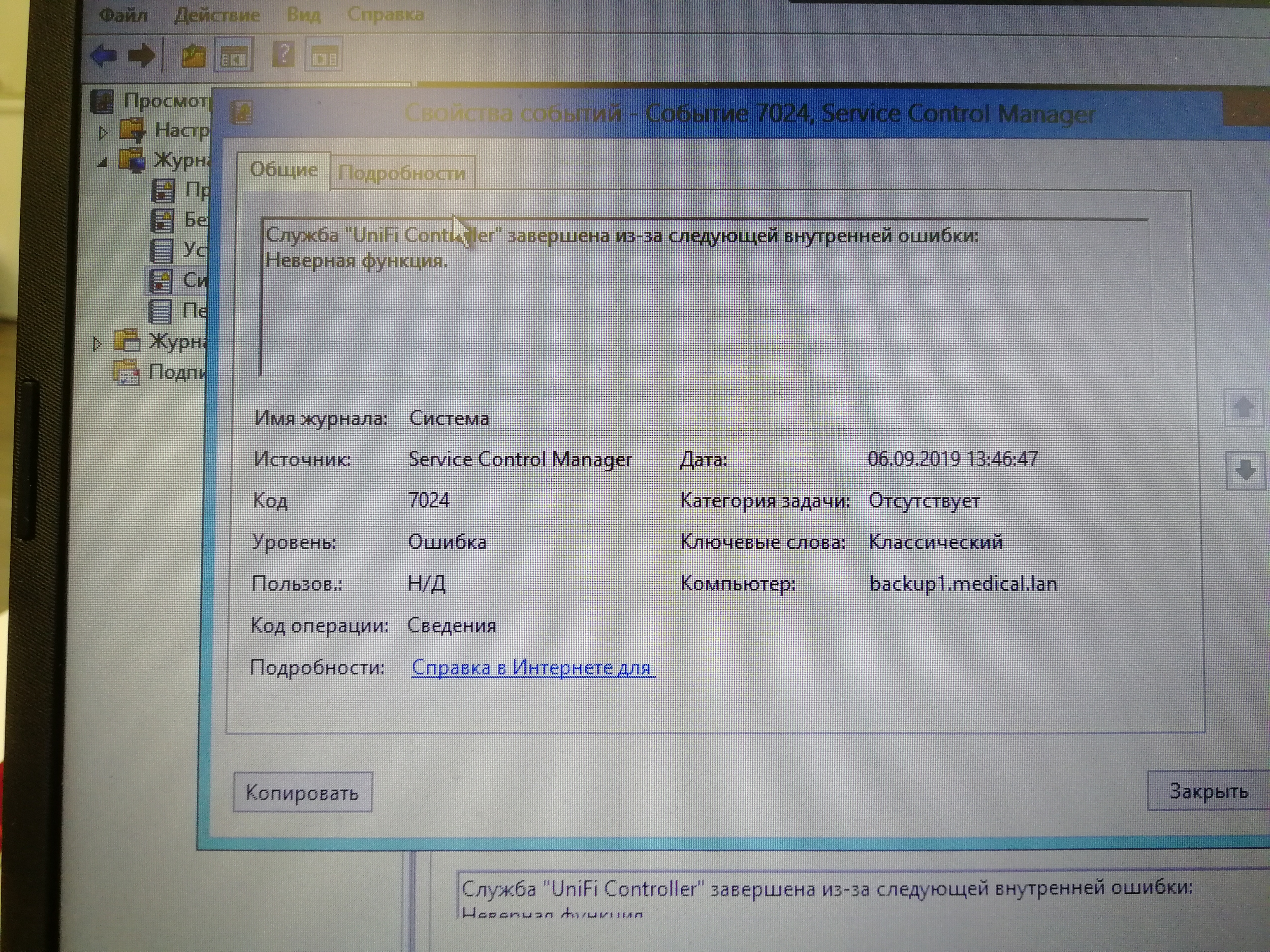Click the Отсутствует task category value

(924, 501)
